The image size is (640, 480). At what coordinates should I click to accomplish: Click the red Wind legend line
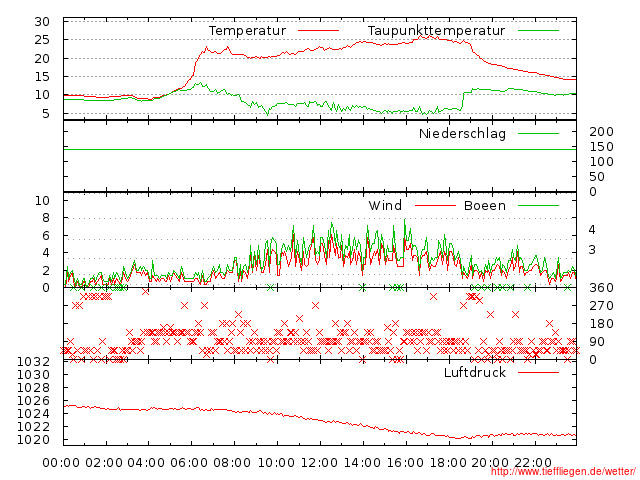(x=435, y=206)
